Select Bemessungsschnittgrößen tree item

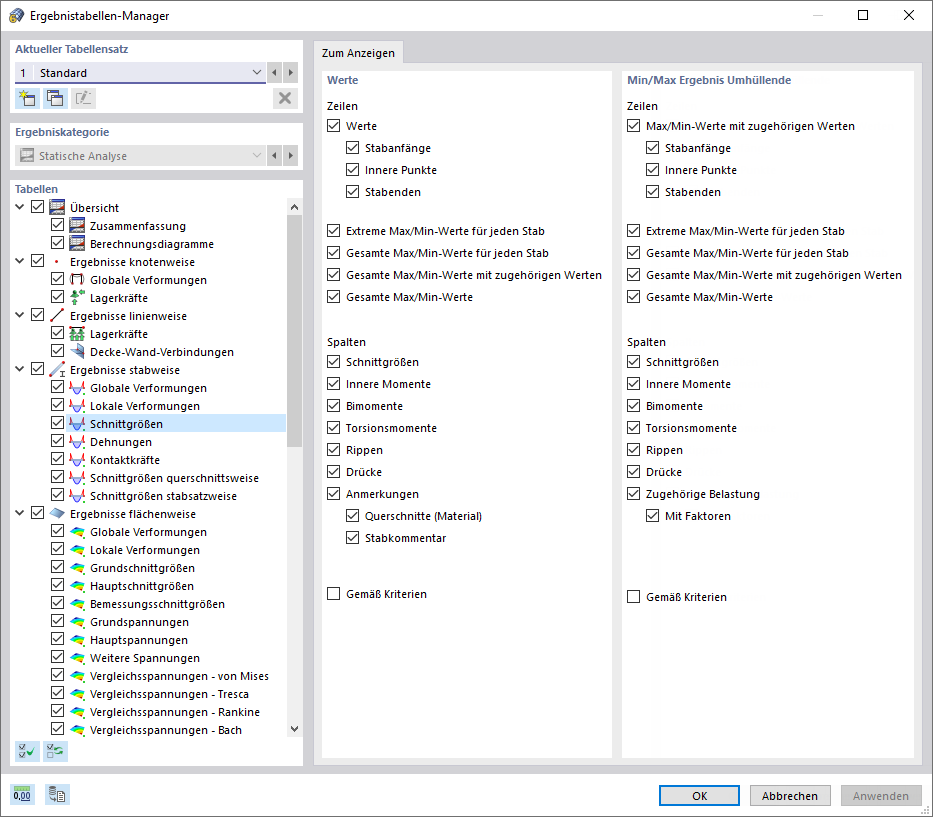(157, 604)
